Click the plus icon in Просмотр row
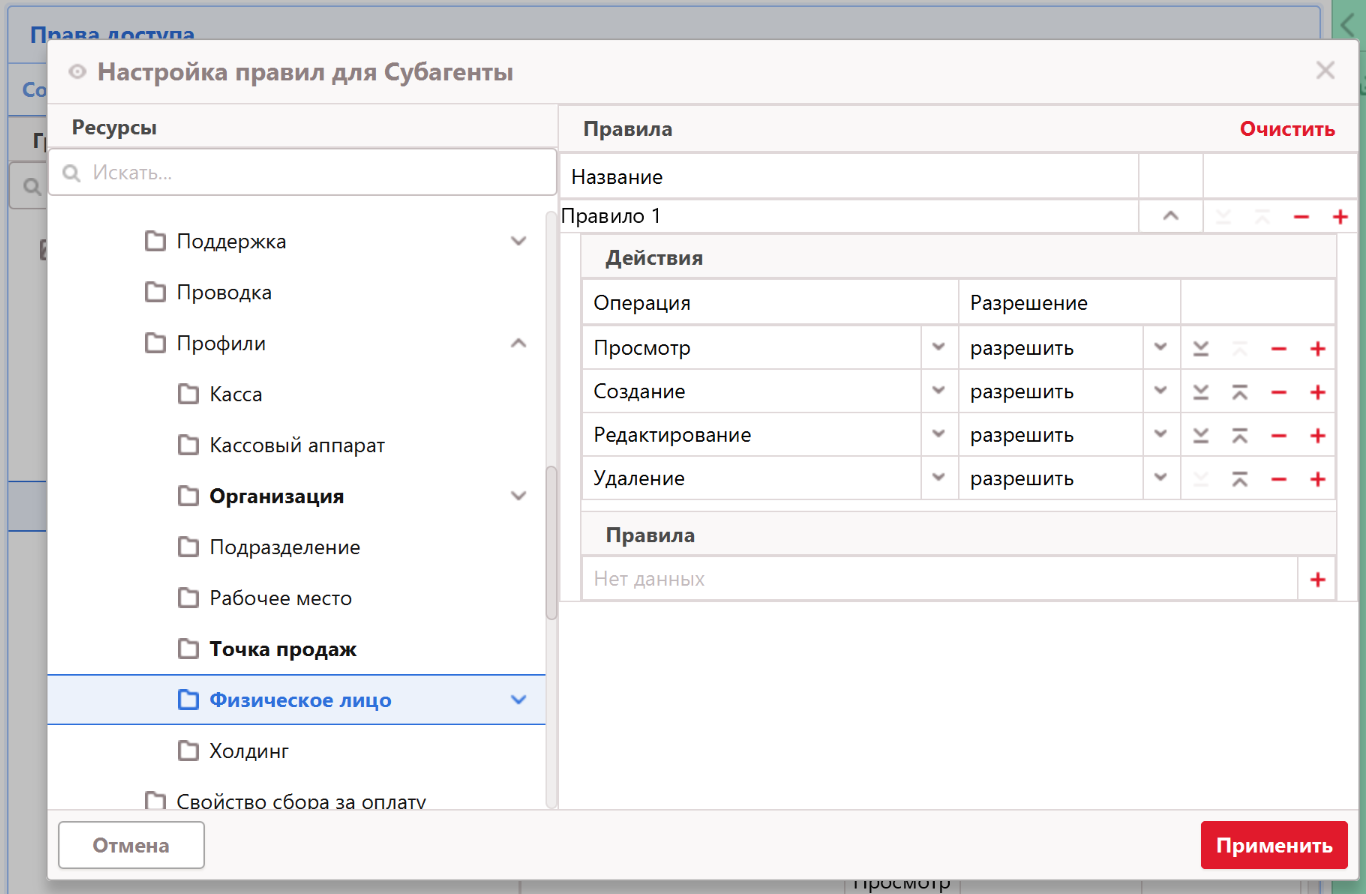 1317,349
